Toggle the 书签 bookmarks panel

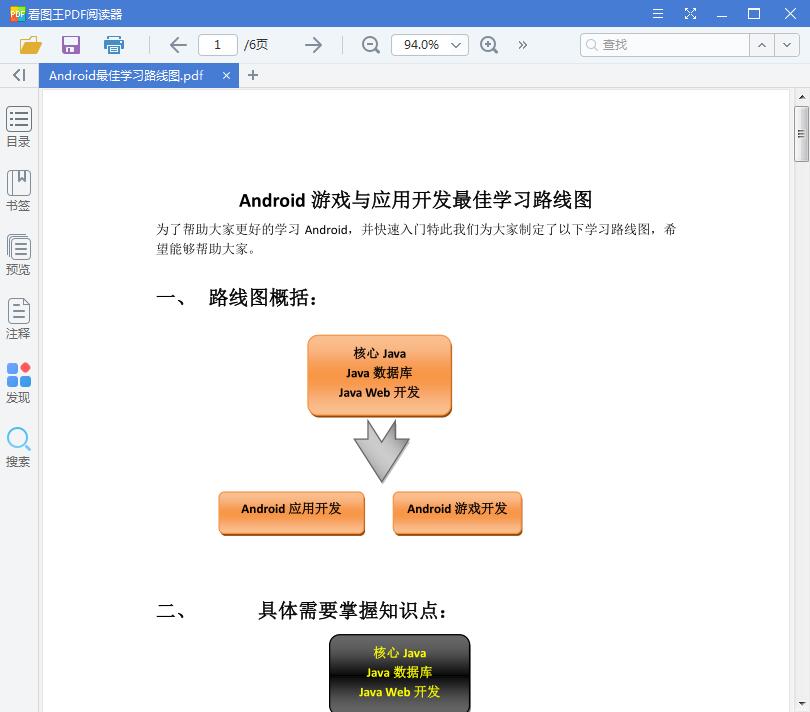point(18,189)
